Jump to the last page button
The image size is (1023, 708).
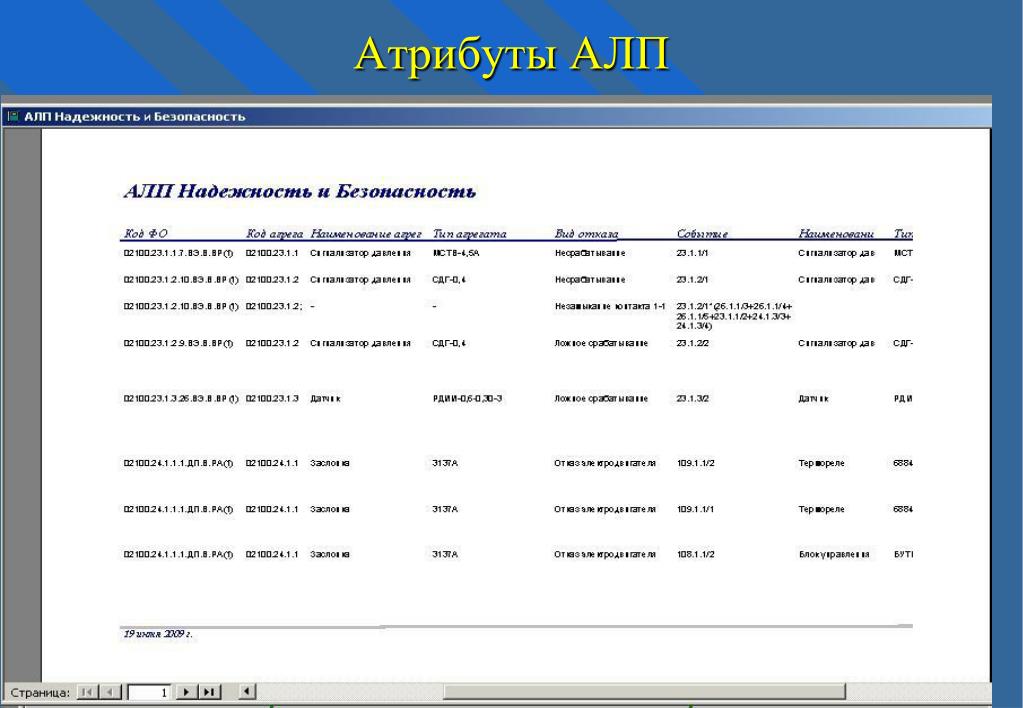209,692
